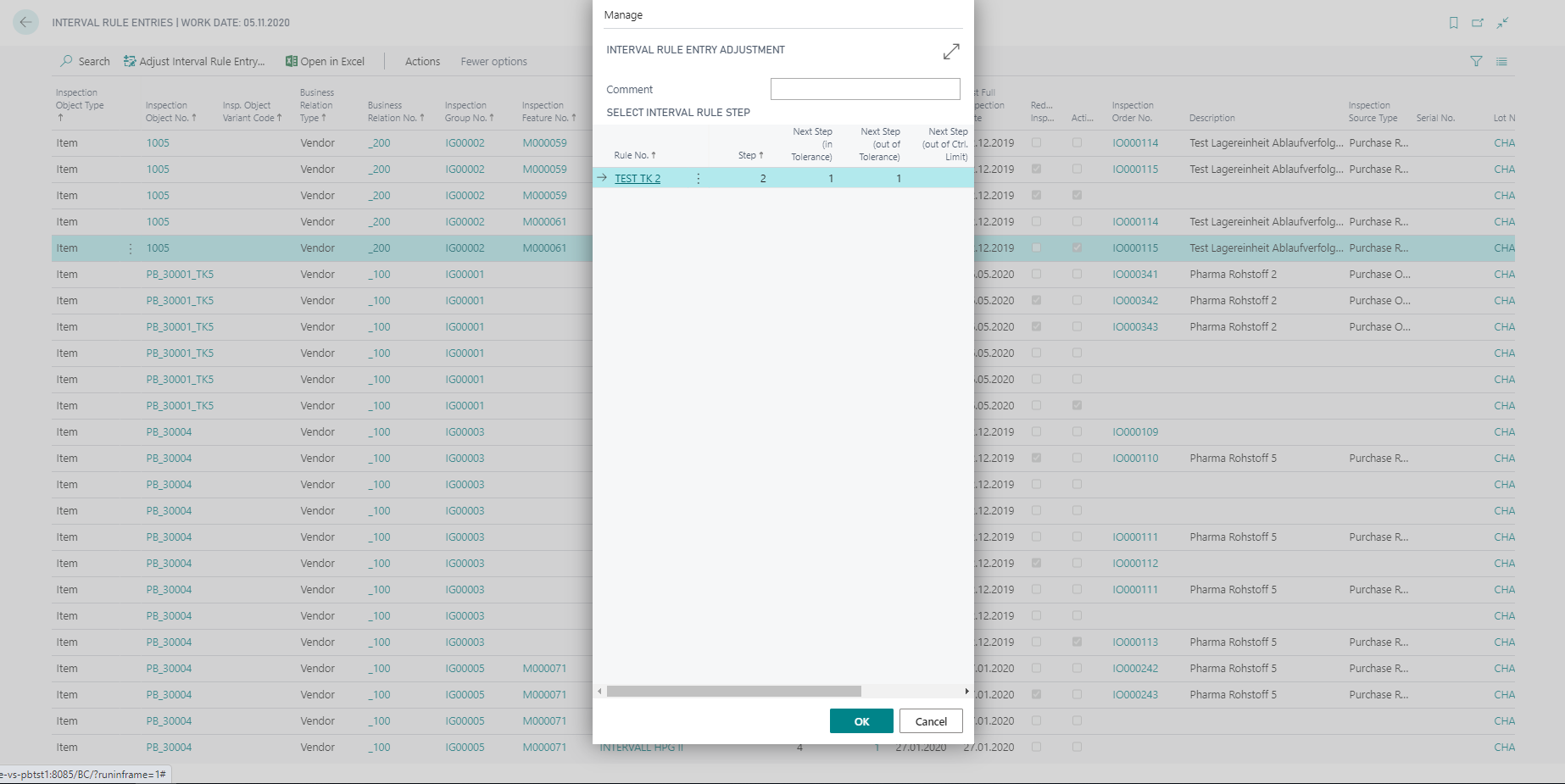This screenshot has width=1565, height=784.
Task: Click the back arrow icon
Action: pos(25,22)
